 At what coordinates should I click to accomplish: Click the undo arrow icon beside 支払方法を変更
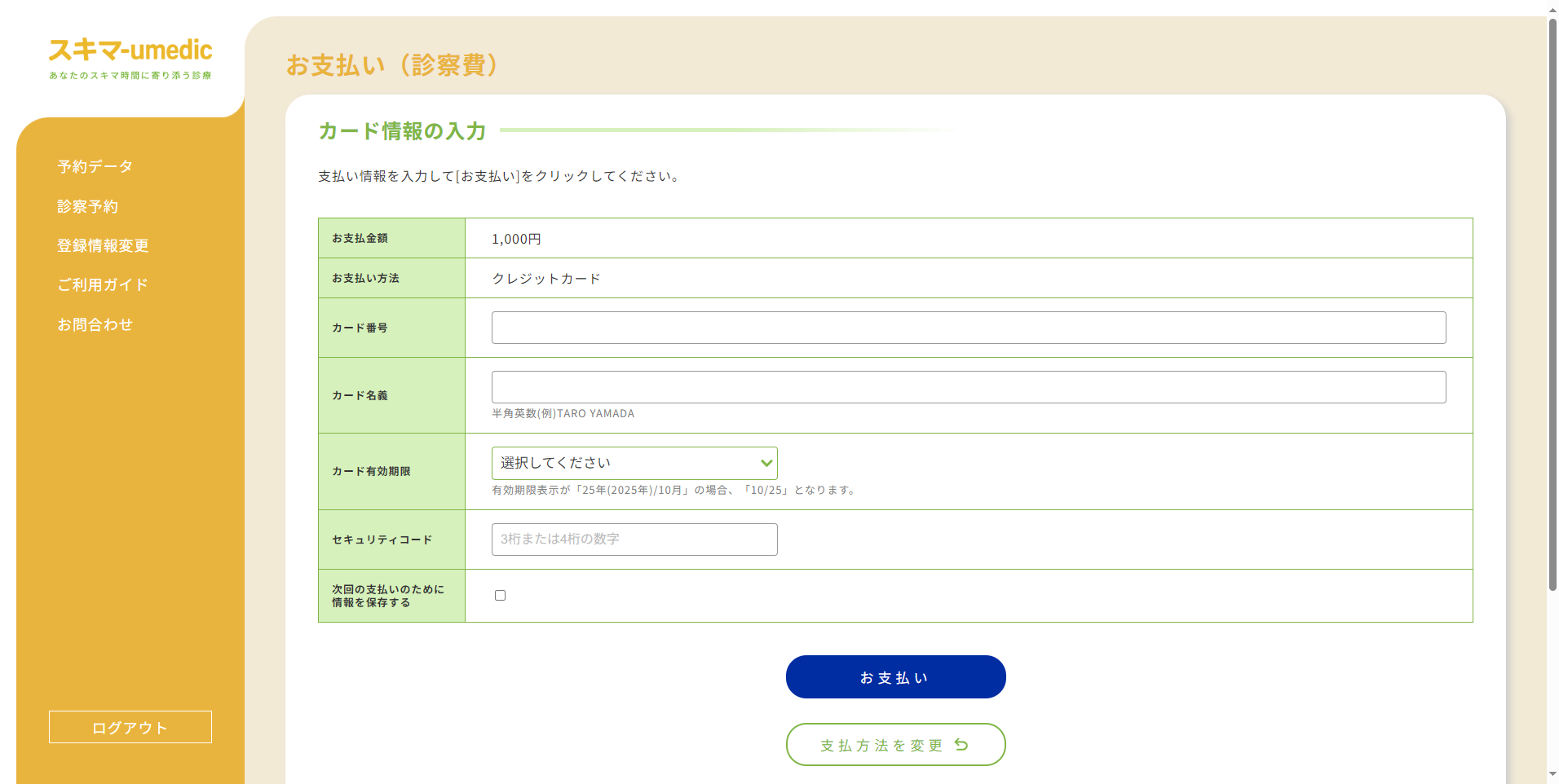click(x=961, y=744)
